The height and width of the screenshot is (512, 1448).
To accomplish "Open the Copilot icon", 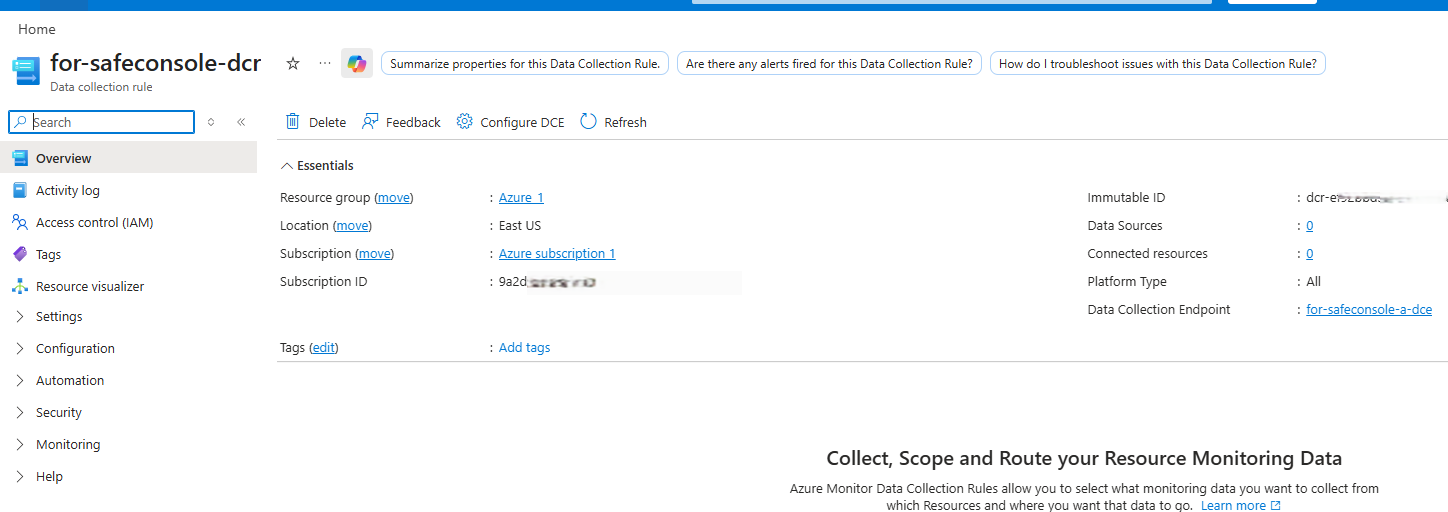I will [357, 63].
